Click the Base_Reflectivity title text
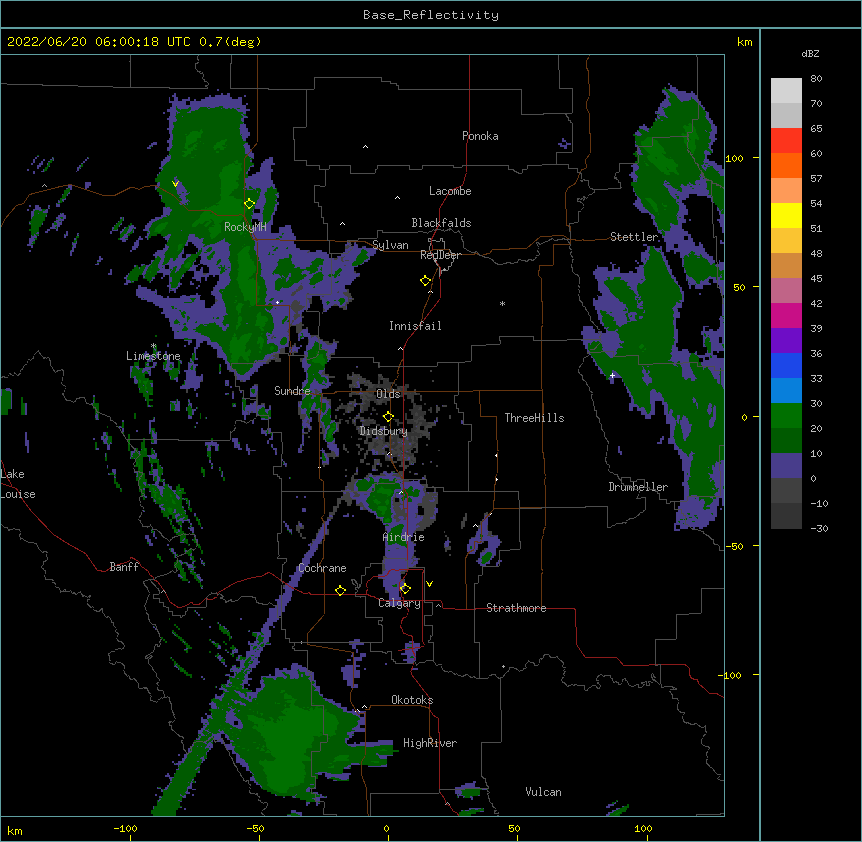This screenshot has width=862, height=842. tap(431, 15)
